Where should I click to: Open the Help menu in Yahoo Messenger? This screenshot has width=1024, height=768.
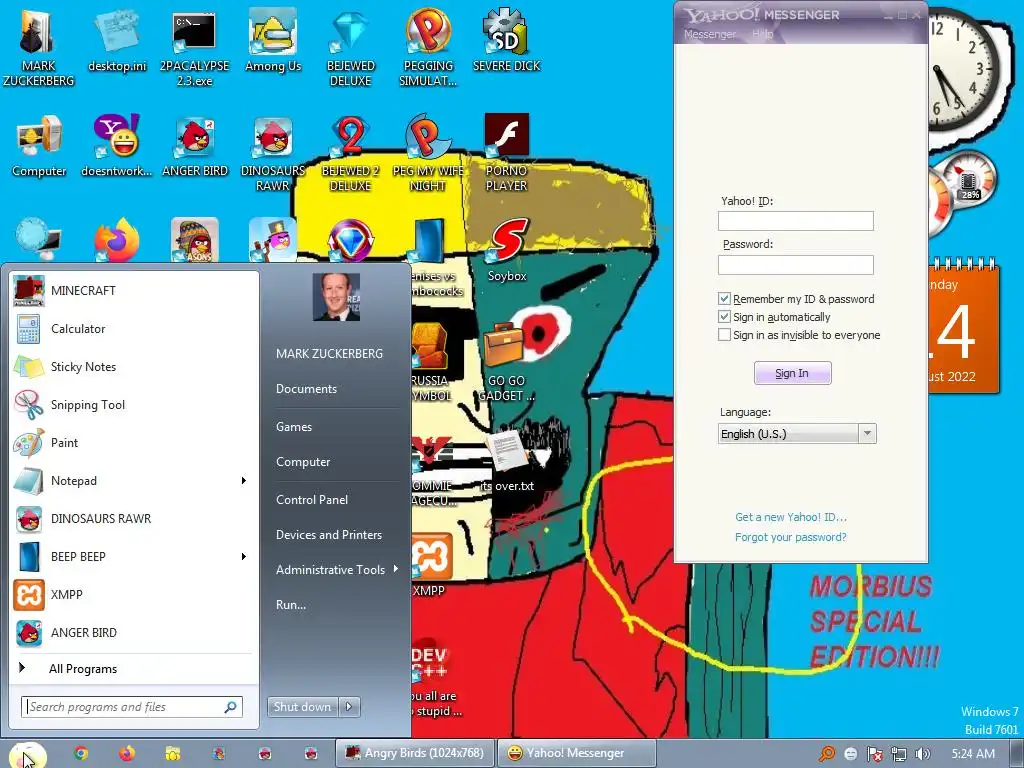pyautogui.click(x=762, y=34)
